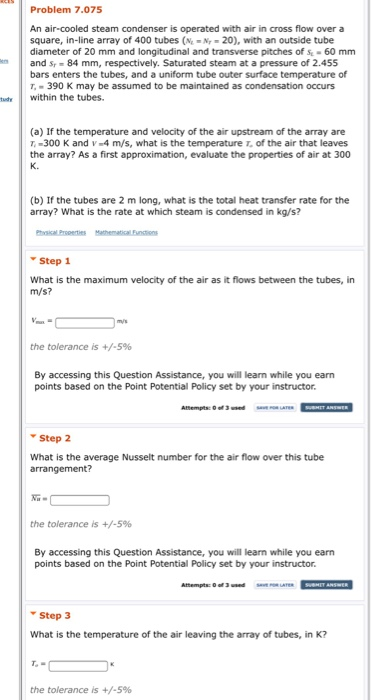Click the Attempts counter in Step 1
This screenshot has width=371, height=700.
tap(213, 408)
